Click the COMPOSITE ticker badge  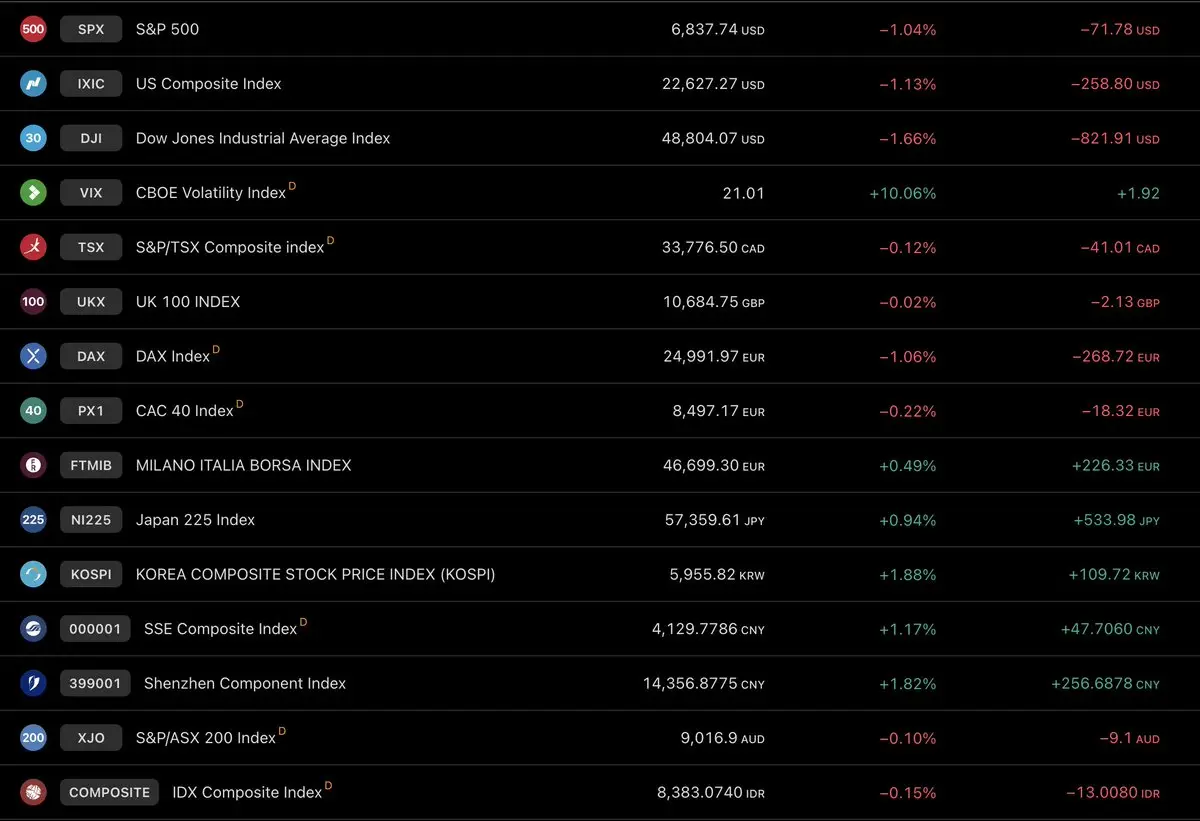[109, 792]
